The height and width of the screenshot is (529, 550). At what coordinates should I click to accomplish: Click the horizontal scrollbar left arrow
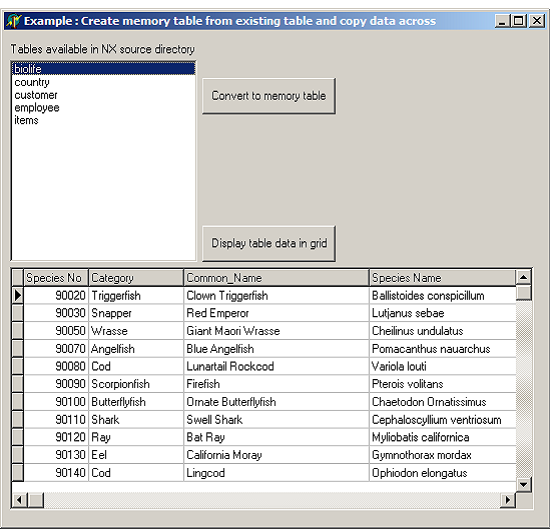pyautogui.click(x=20, y=500)
